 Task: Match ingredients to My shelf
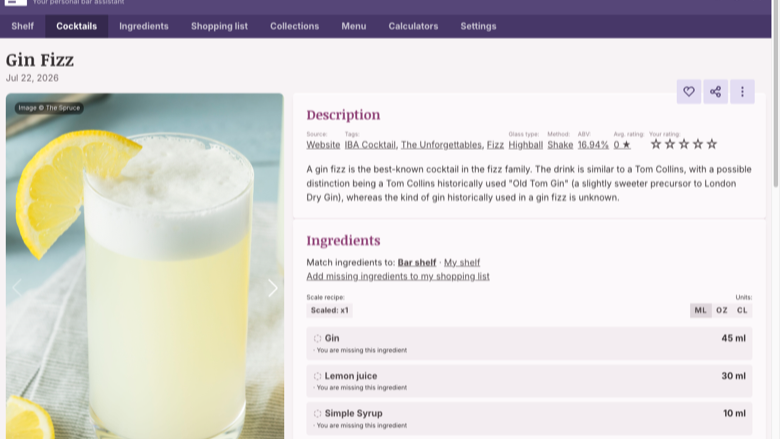(x=462, y=263)
